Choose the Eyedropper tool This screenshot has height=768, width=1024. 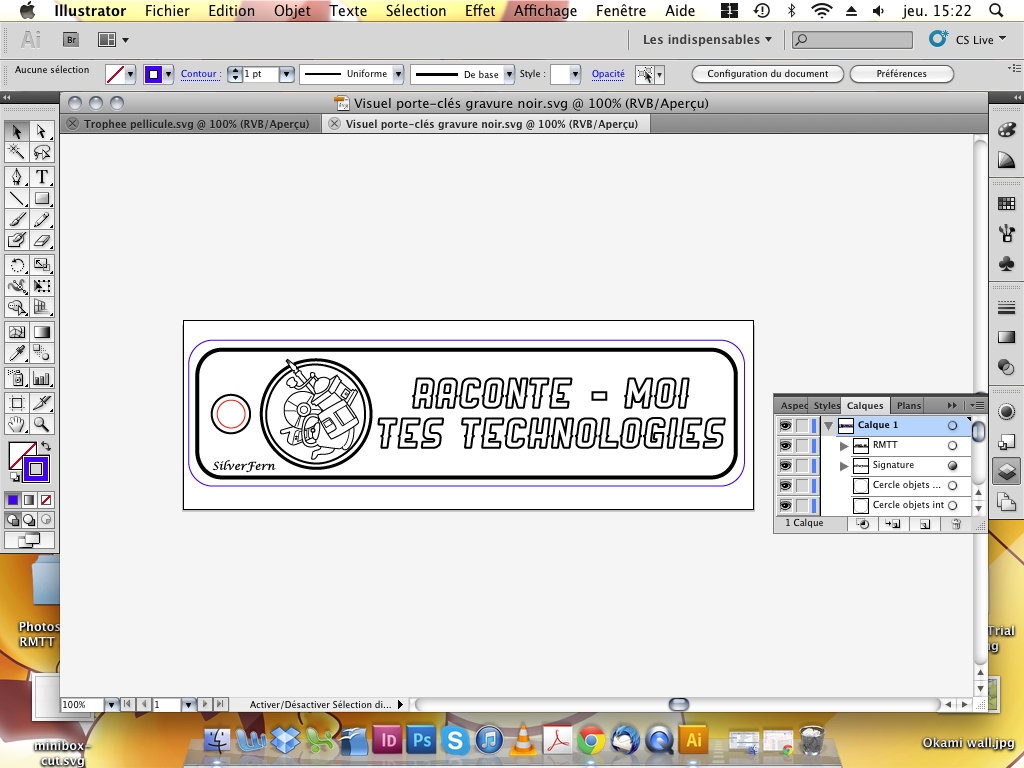[17, 353]
